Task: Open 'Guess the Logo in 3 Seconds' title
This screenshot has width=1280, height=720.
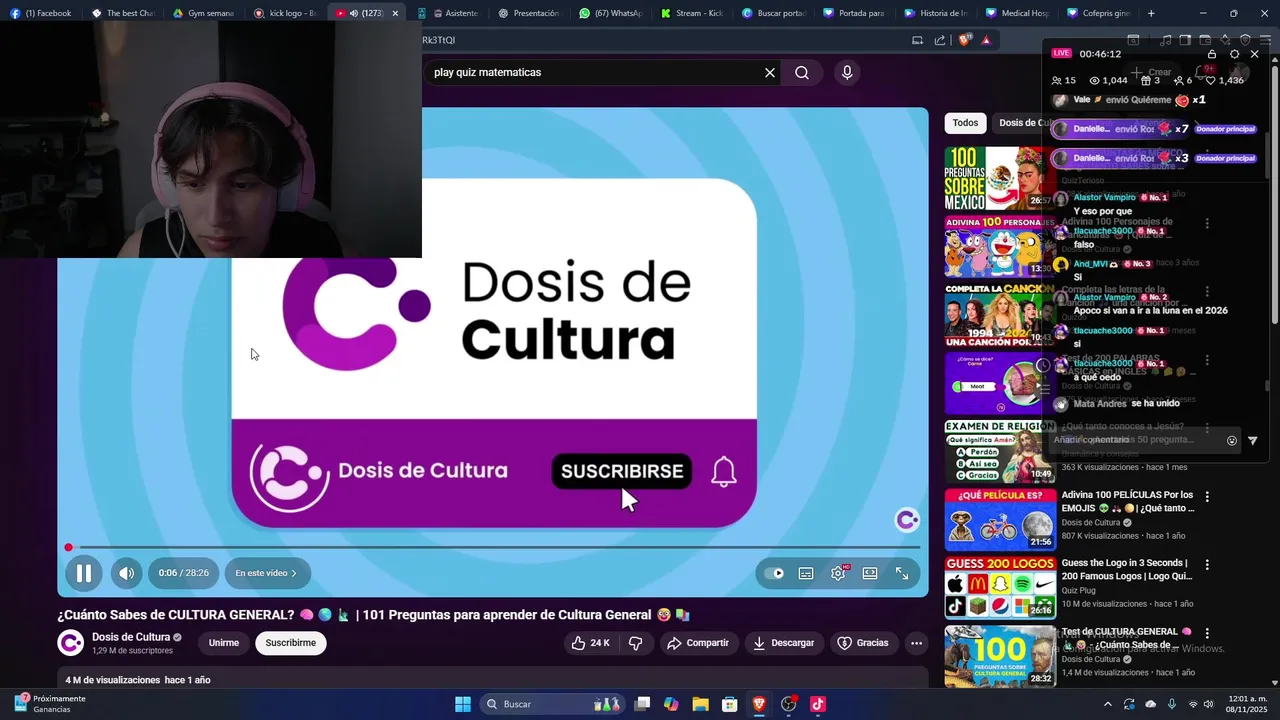Action: (x=1127, y=569)
